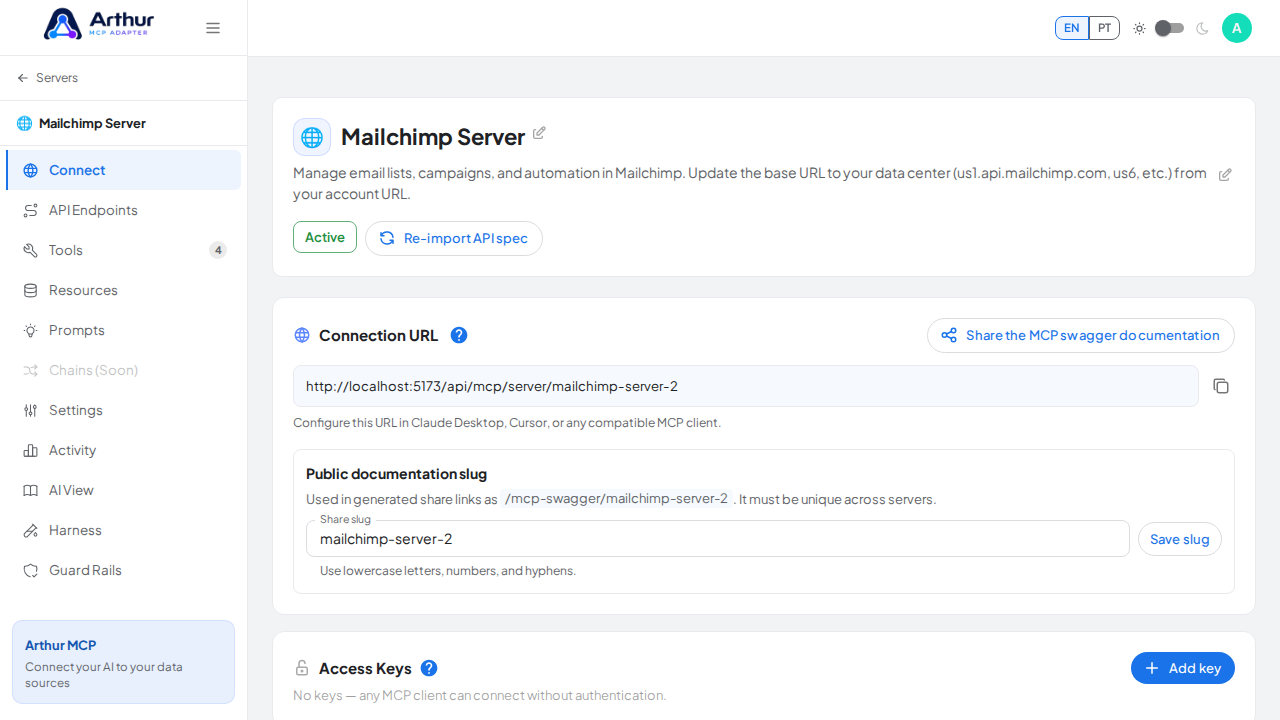This screenshot has width=1280, height=720.
Task: Edit the server description
Action: pos(1225,174)
